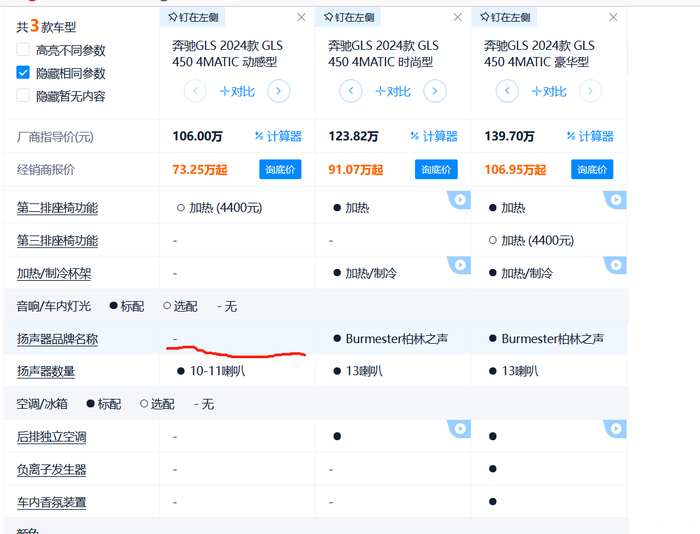Image resolution: width=700 pixels, height=534 pixels.
Task: Open the 计算器 for the 139.70万 model
Action: point(590,136)
